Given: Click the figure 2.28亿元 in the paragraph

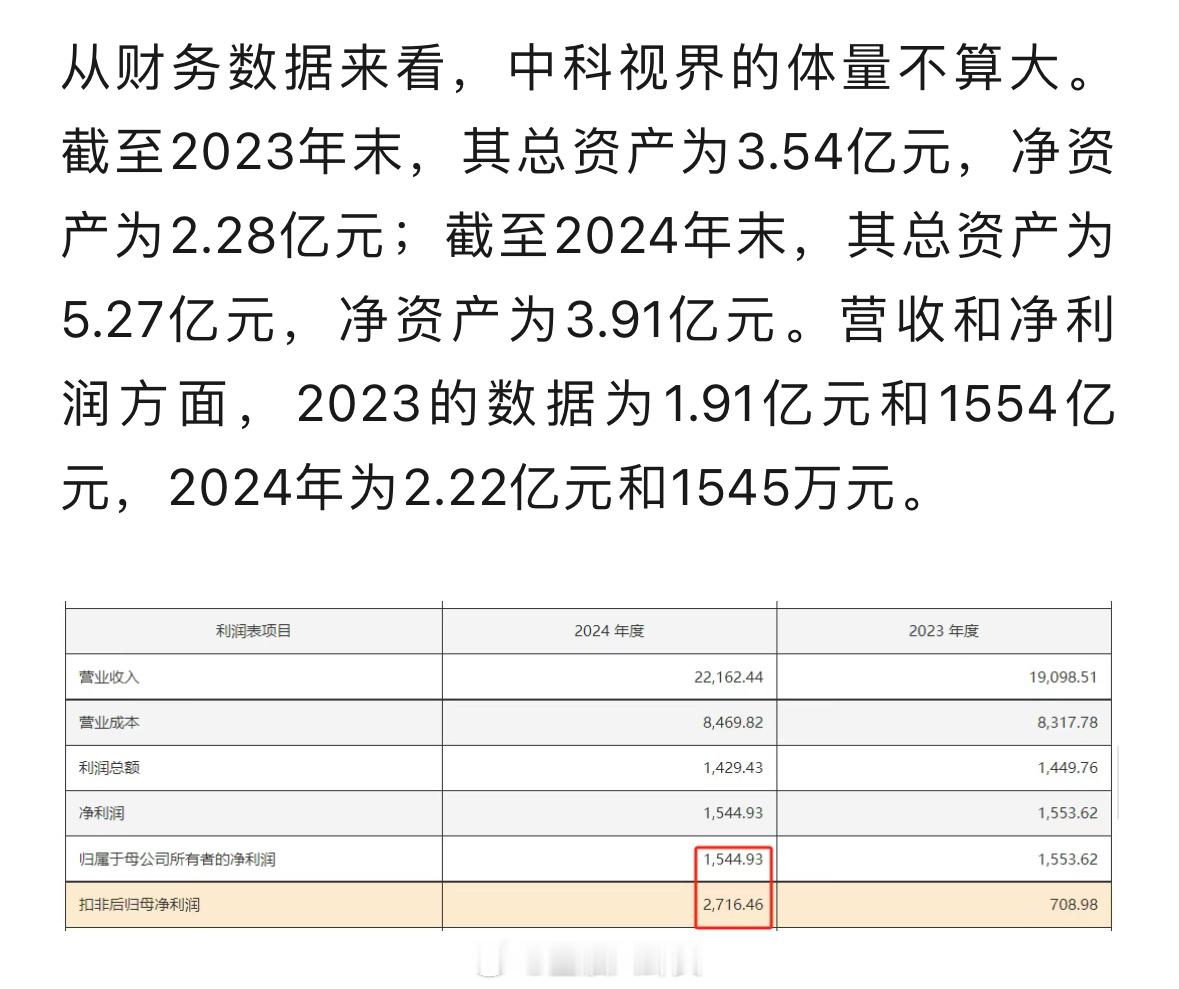Looking at the screenshot, I should click(x=278, y=235).
